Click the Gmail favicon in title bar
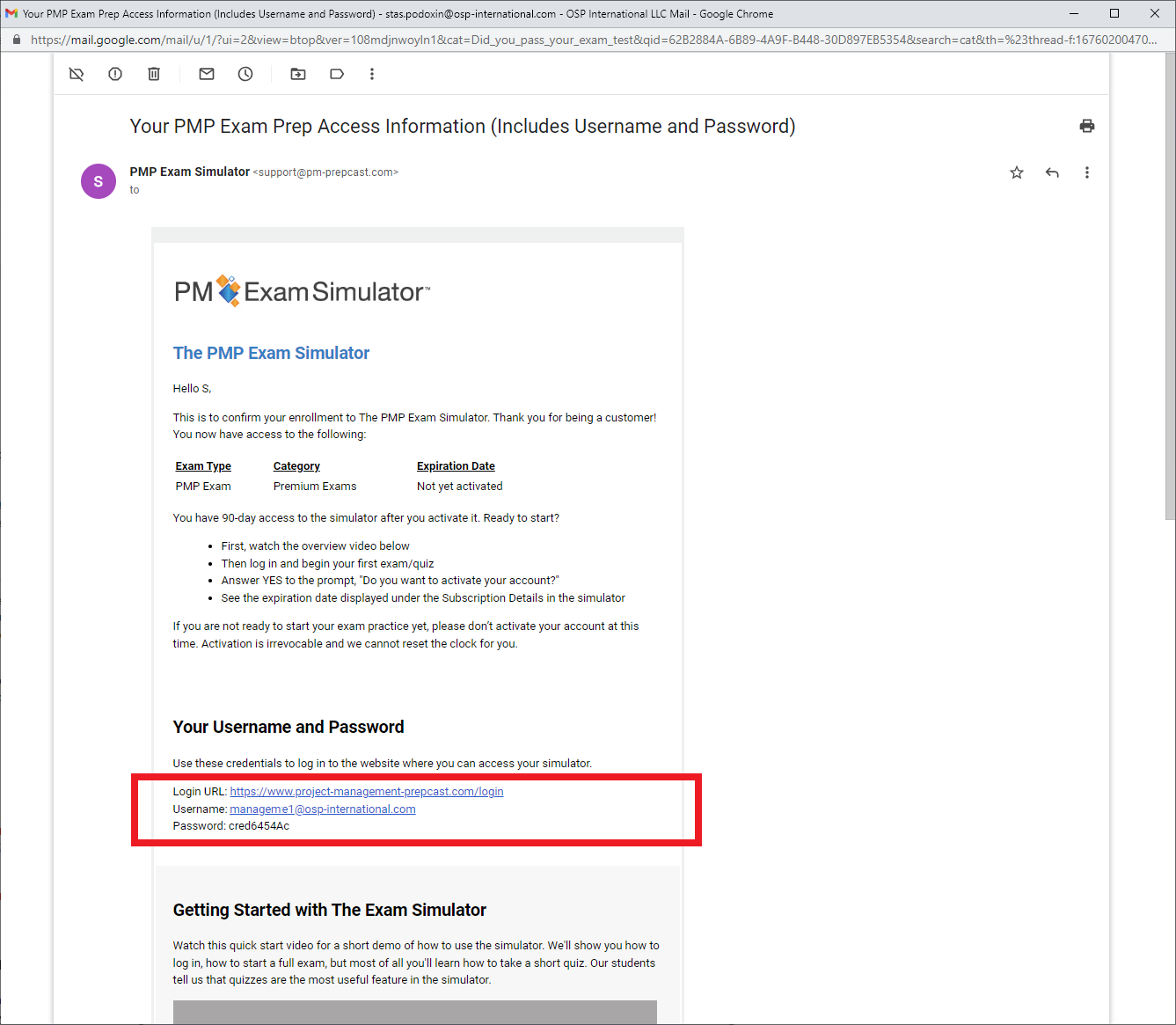This screenshot has width=1176, height=1025. click(x=11, y=13)
